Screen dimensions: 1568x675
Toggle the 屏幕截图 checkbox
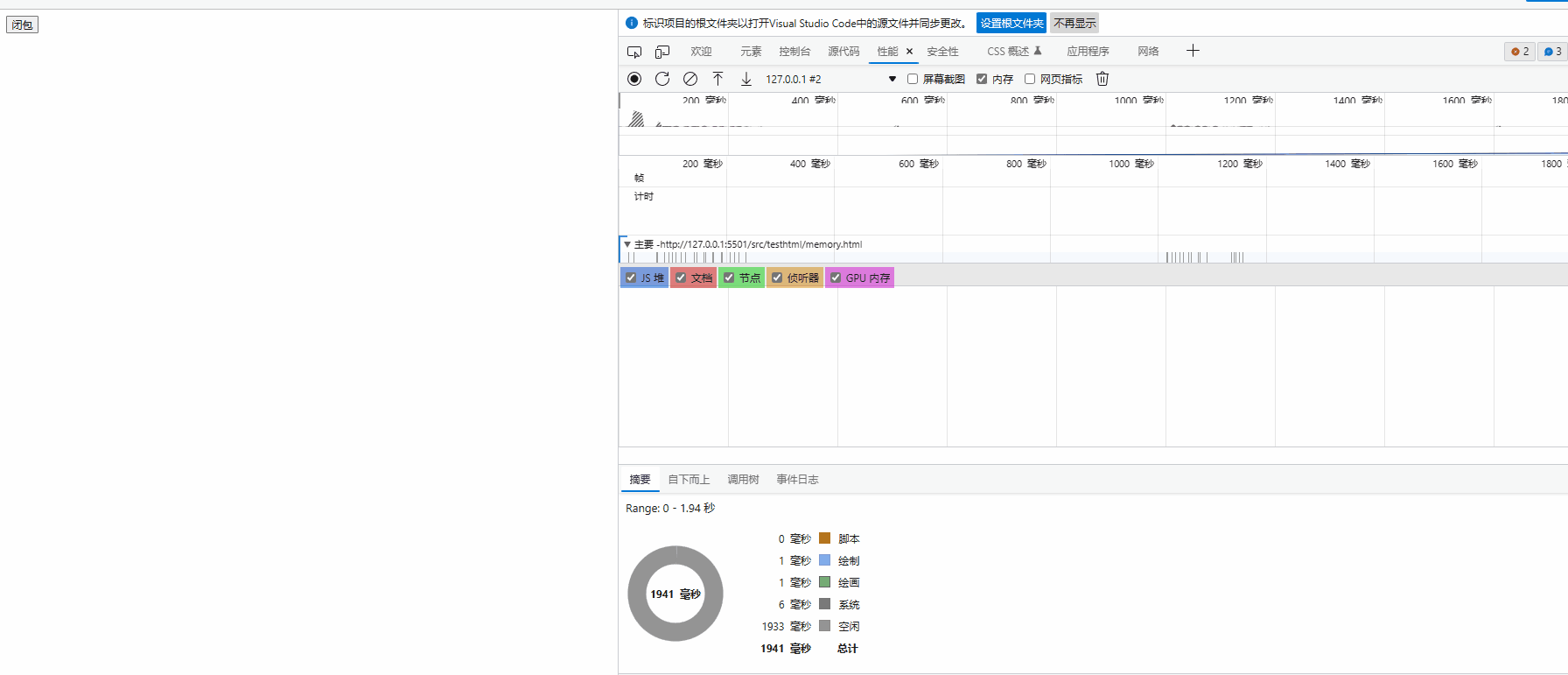pyautogui.click(x=913, y=79)
